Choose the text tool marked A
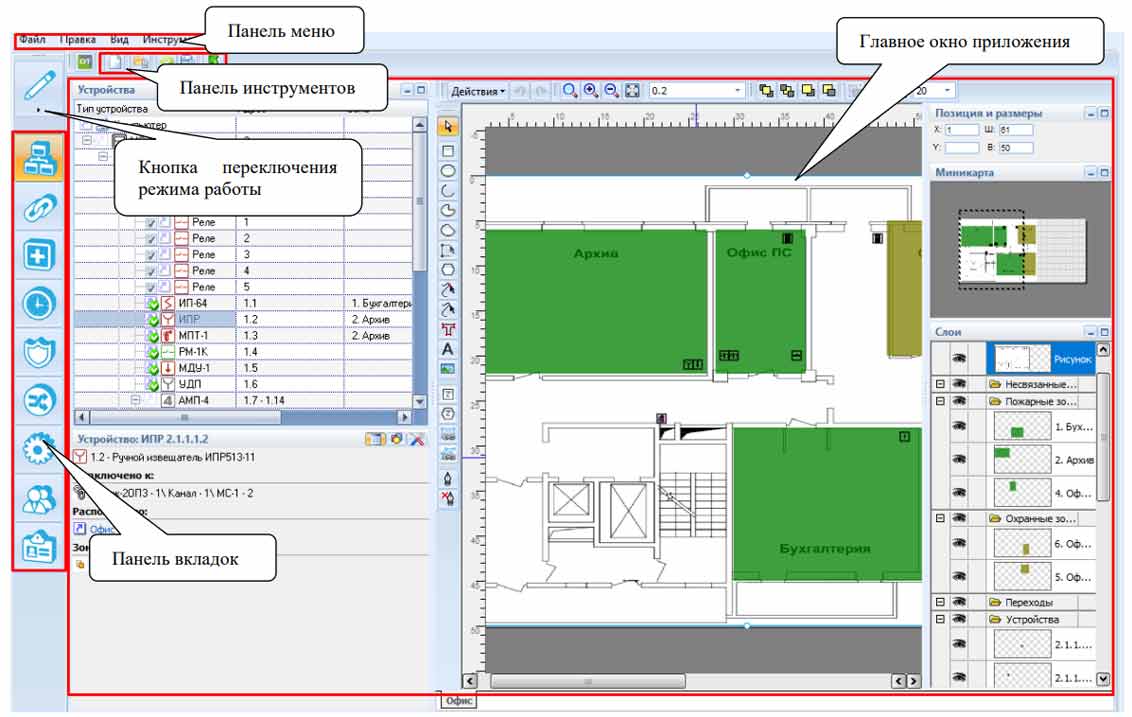1132x717 pixels. (448, 349)
